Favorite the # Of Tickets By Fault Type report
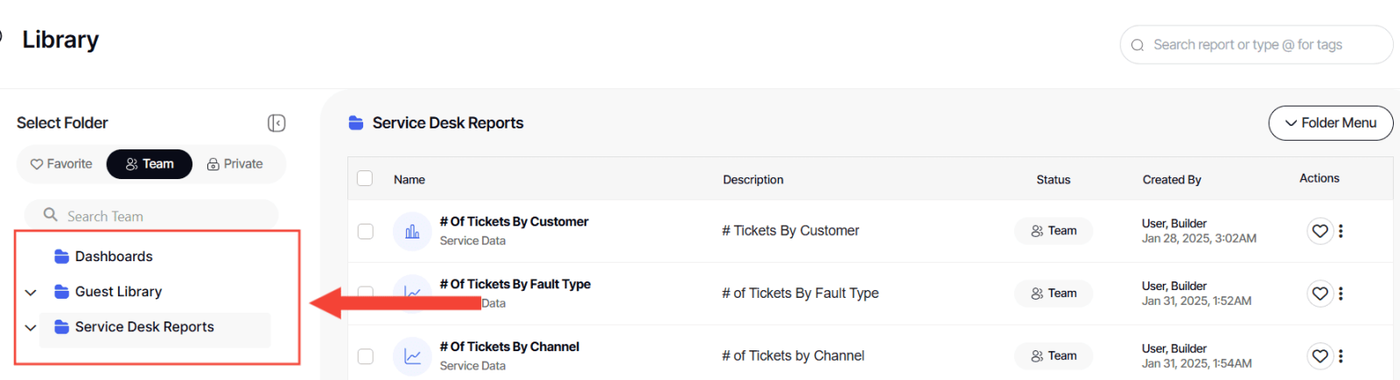 (1320, 293)
